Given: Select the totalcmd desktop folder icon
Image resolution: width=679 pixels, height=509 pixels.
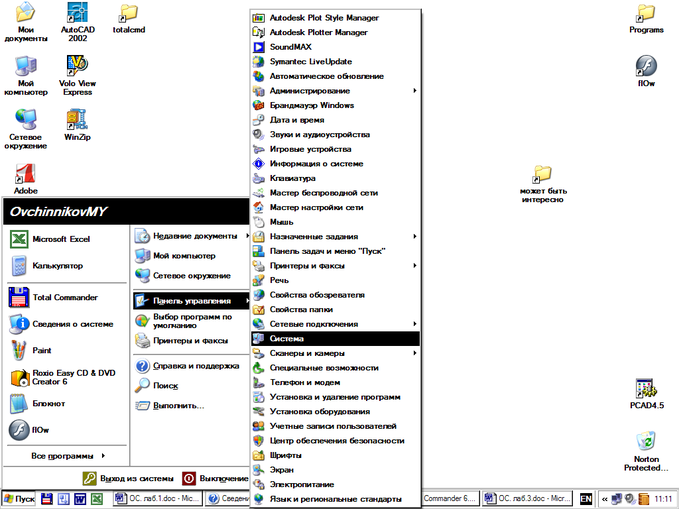Looking at the screenshot, I should (129, 19).
